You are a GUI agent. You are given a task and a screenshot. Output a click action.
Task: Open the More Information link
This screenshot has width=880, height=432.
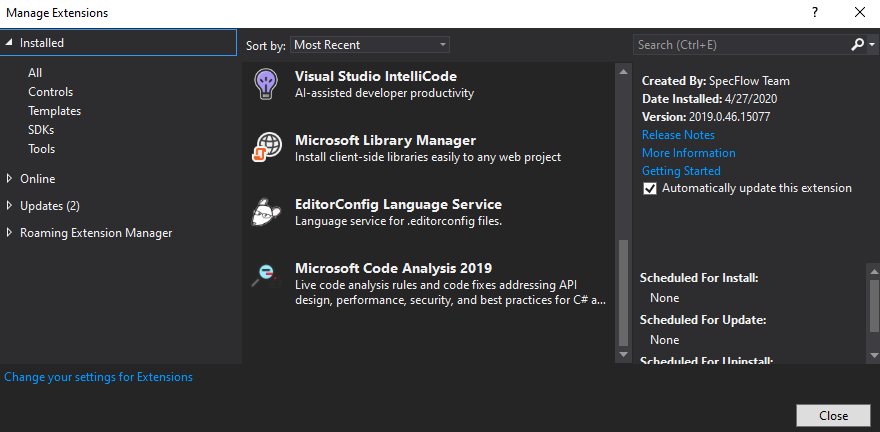pyautogui.click(x=689, y=153)
